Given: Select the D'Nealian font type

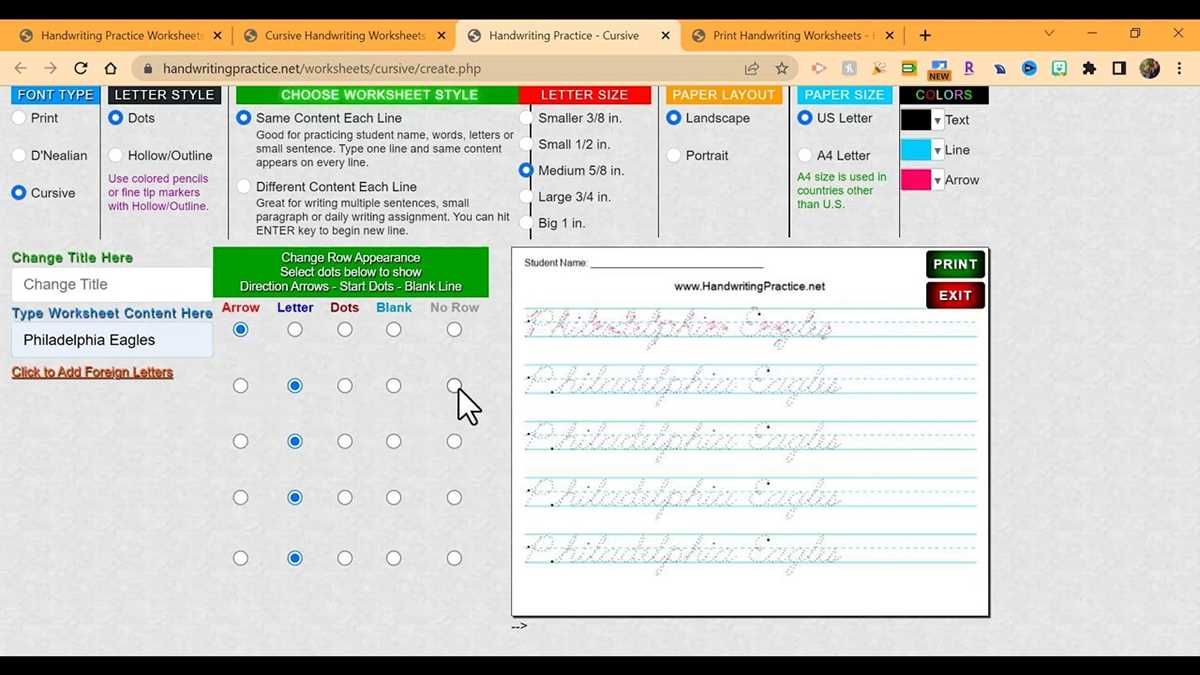Looking at the screenshot, I should (x=19, y=155).
